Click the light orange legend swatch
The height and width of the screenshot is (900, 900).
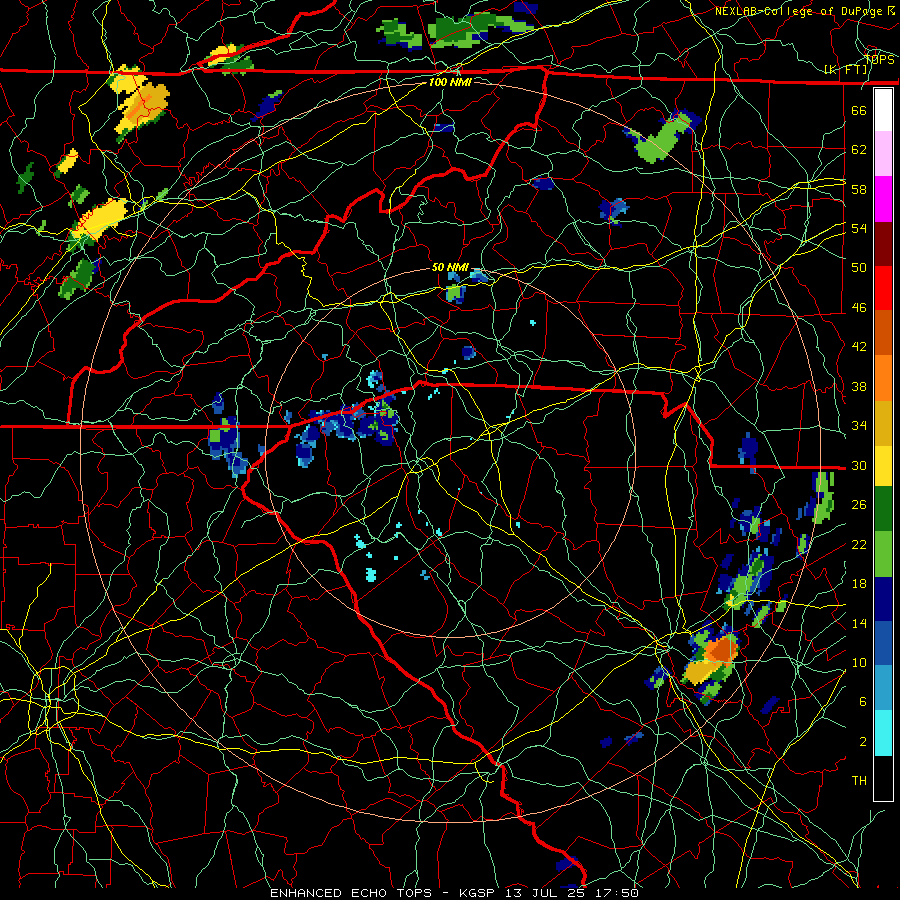pos(883,378)
